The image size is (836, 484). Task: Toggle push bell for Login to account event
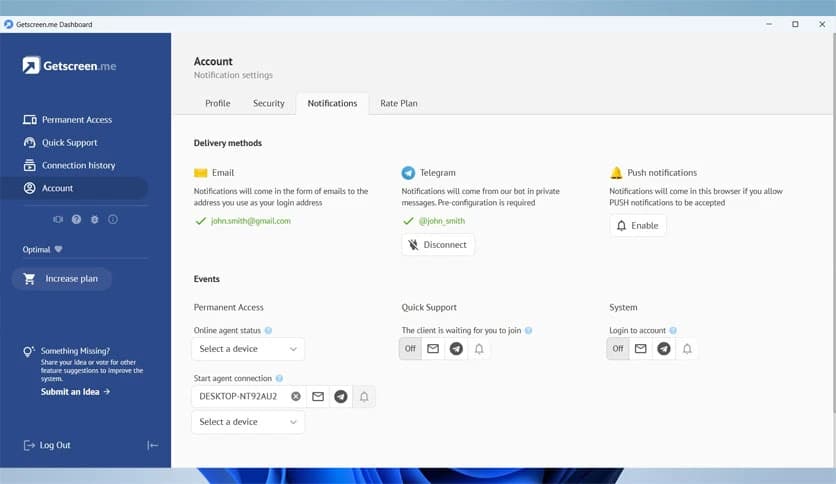(687, 349)
